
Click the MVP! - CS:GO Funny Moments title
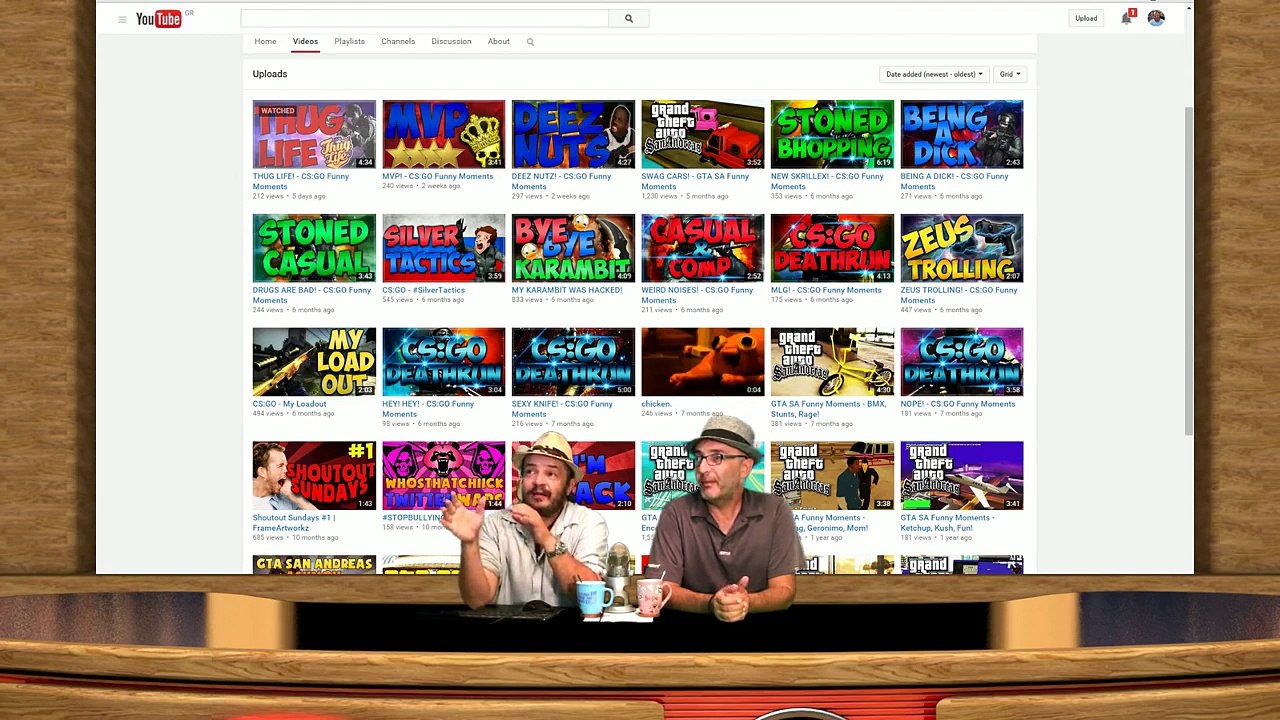coord(438,176)
